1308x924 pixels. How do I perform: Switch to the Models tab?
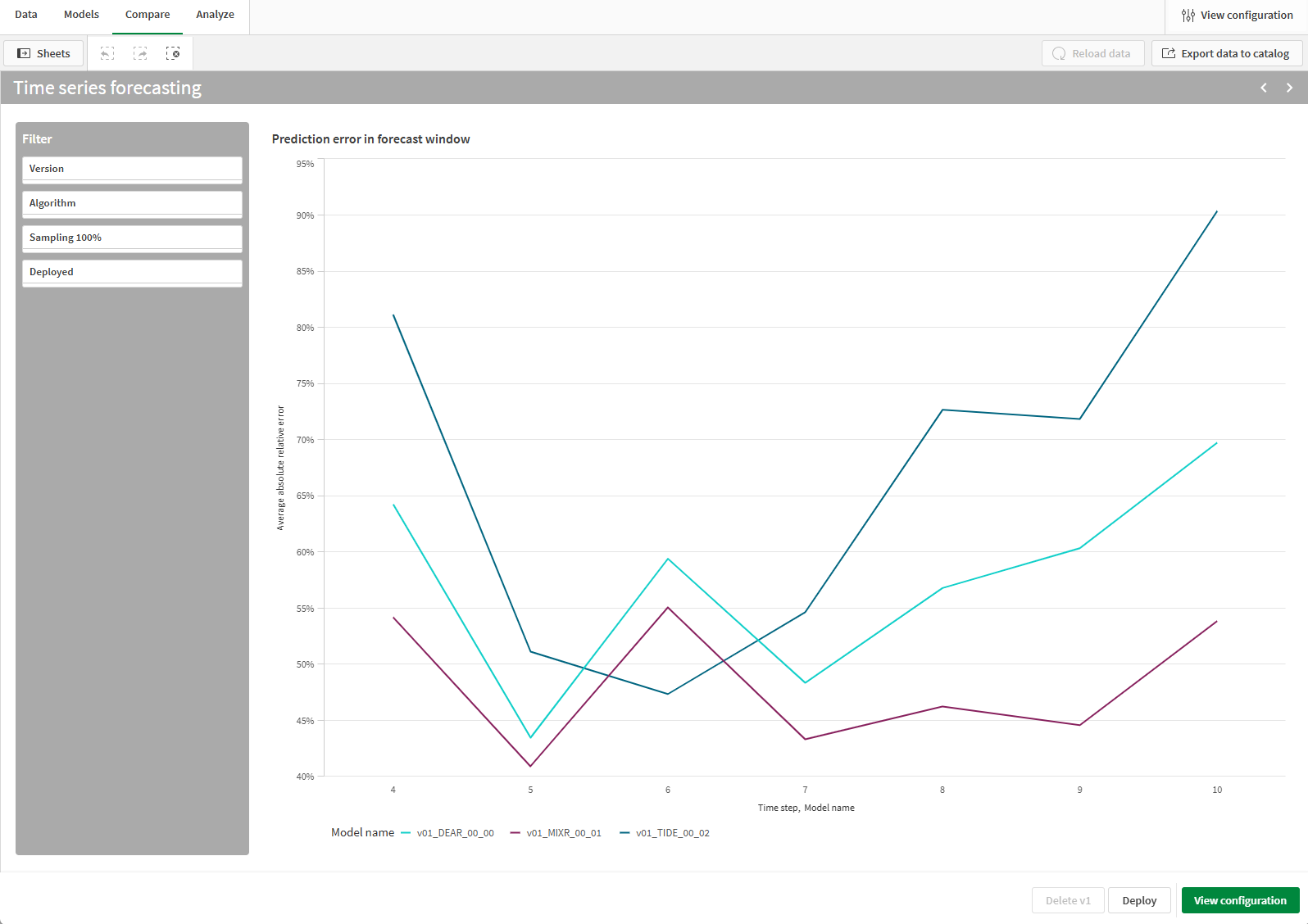coord(81,15)
